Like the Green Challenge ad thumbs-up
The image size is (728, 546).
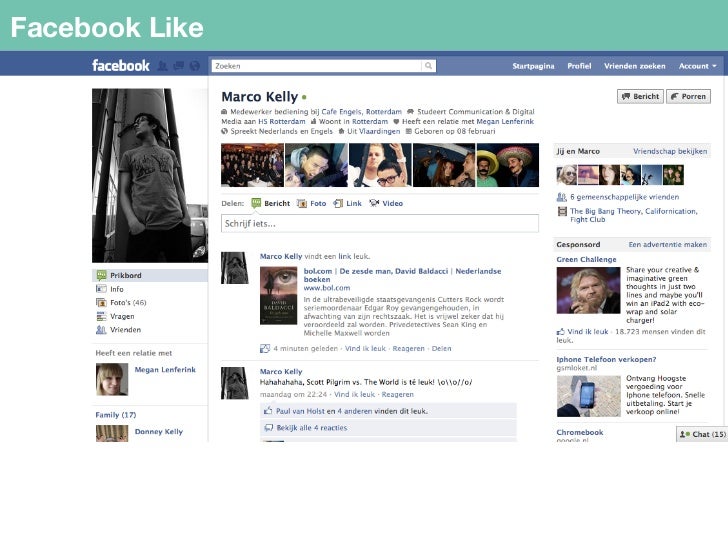[561, 332]
